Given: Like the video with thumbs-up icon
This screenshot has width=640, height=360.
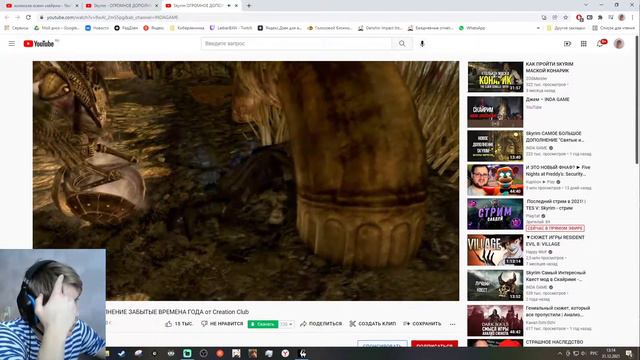Looking at the screenshot, I should [x=169, y=324].
